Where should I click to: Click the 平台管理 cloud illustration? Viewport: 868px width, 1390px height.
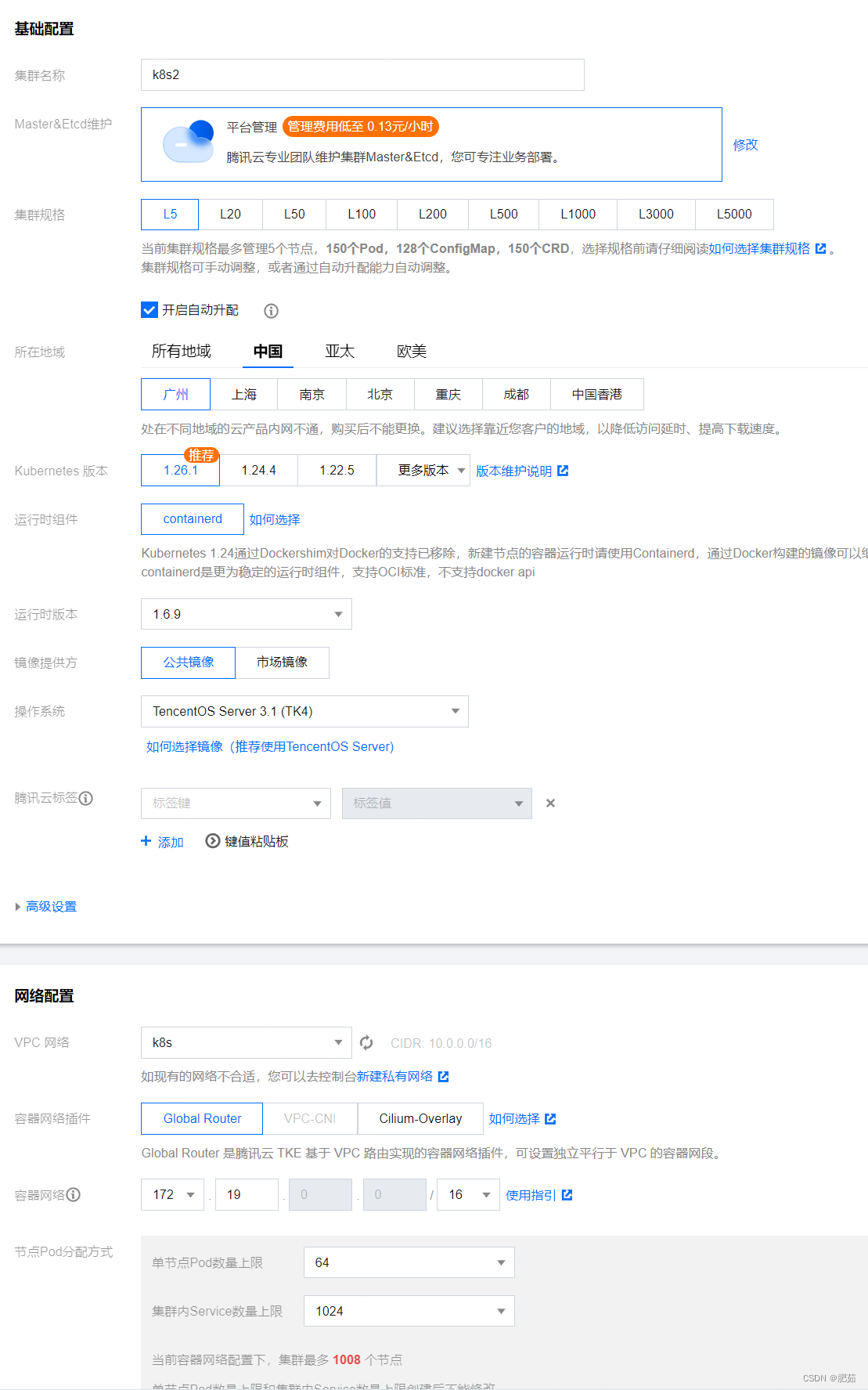[x=189, y=142]
